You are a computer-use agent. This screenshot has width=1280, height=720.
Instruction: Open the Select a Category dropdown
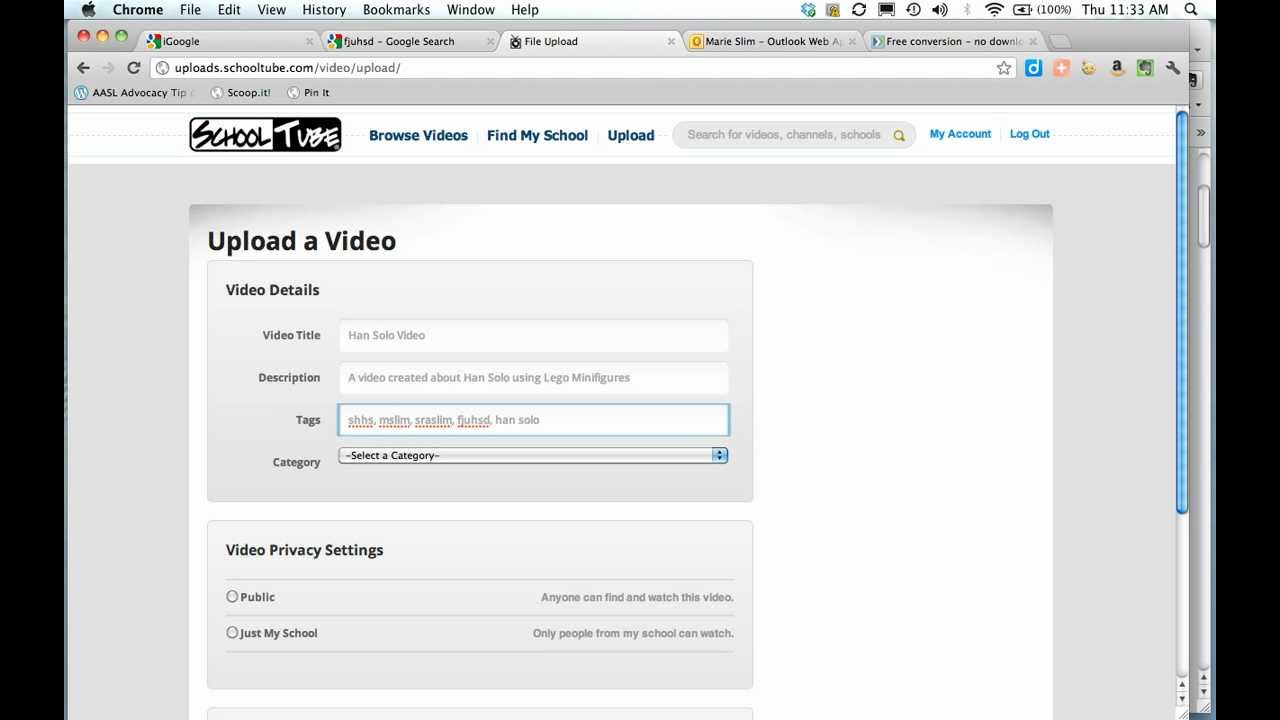[533, 455]
